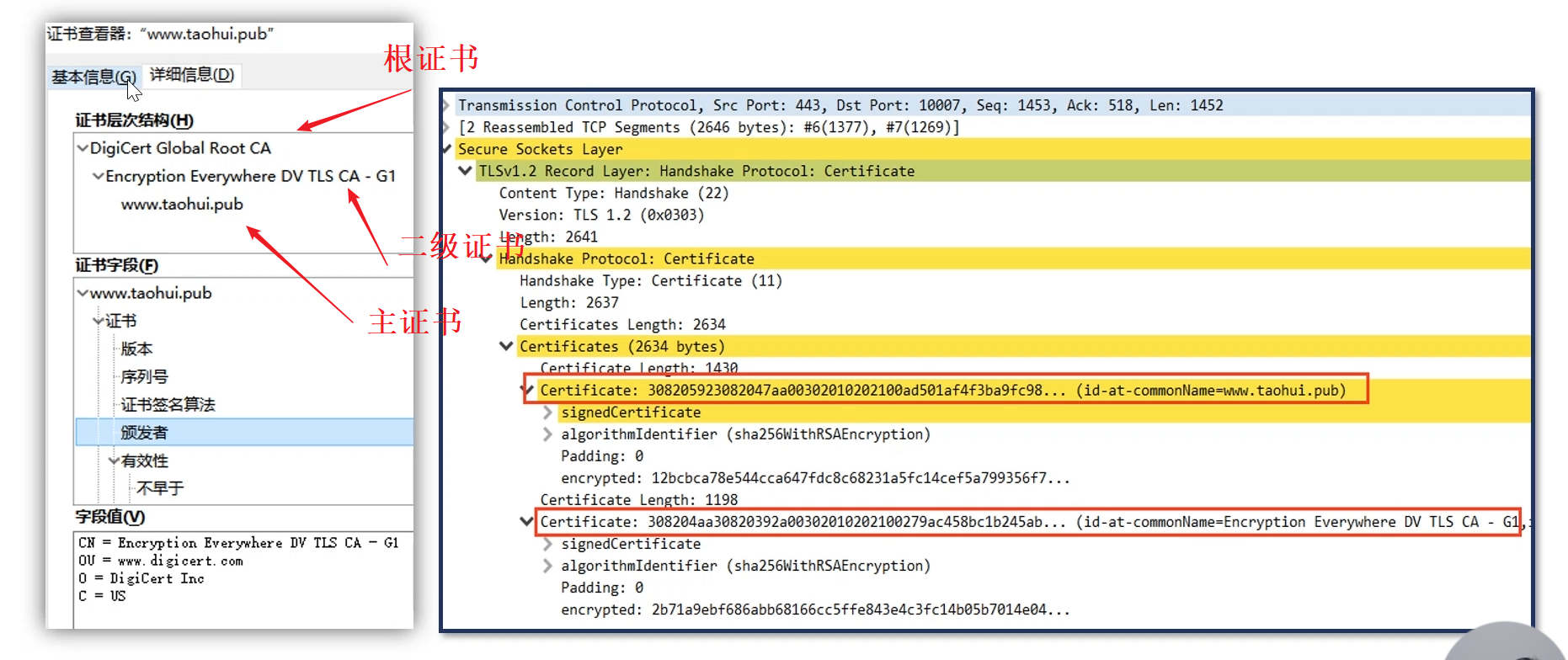Select the 版本 field
1568x660 pixels.
click(x=136, y=349)
